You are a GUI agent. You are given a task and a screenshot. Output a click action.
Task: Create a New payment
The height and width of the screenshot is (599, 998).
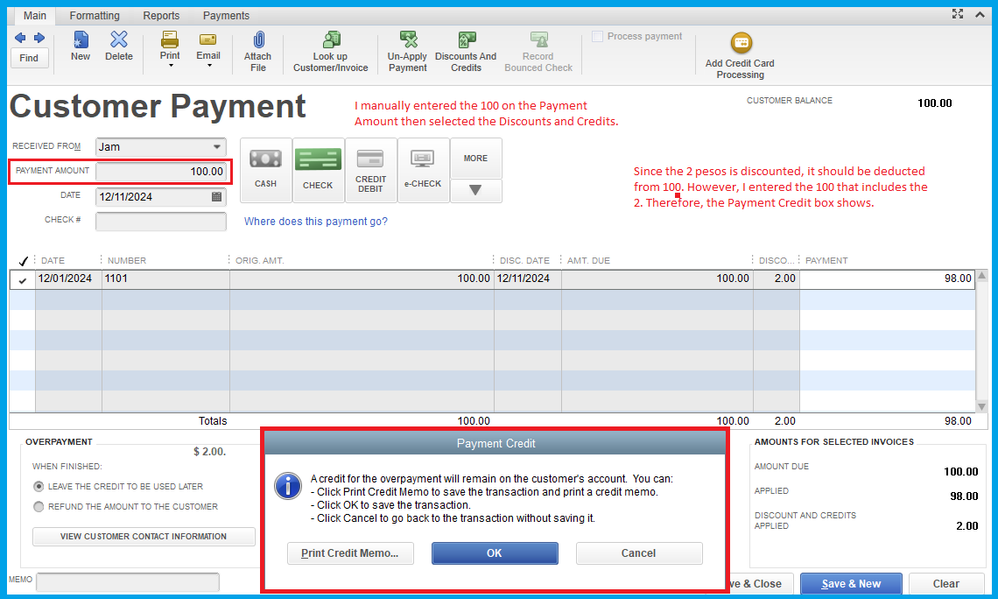click(80, 46)
